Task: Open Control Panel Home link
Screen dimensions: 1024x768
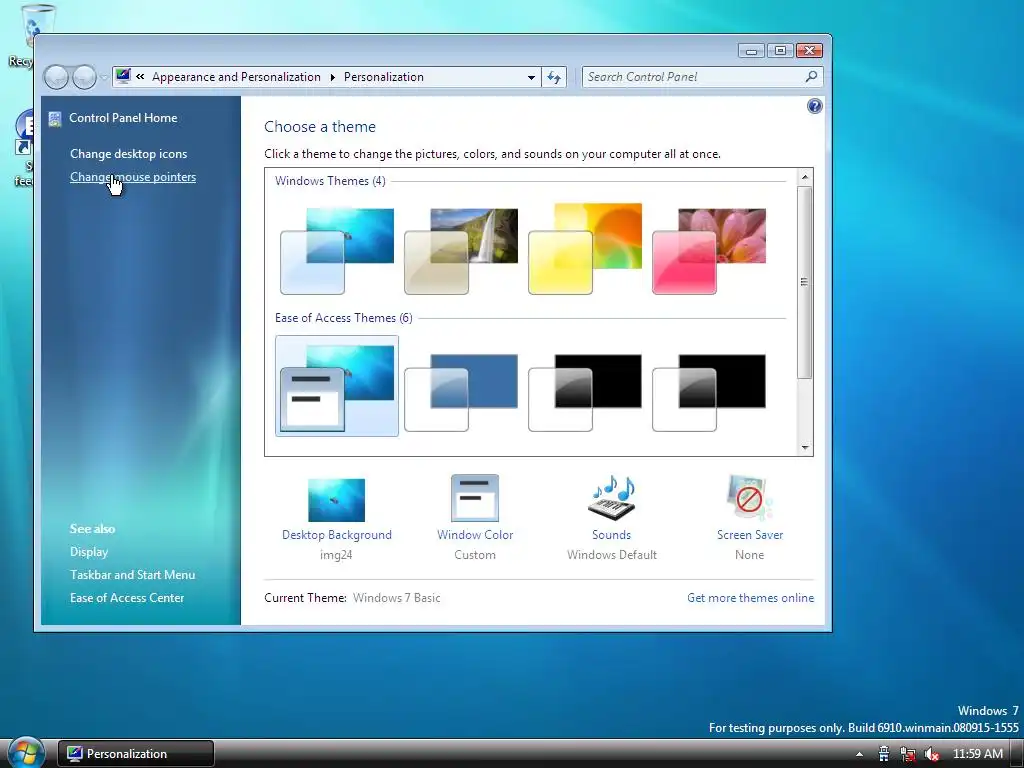Action: (x=123, y=118)
